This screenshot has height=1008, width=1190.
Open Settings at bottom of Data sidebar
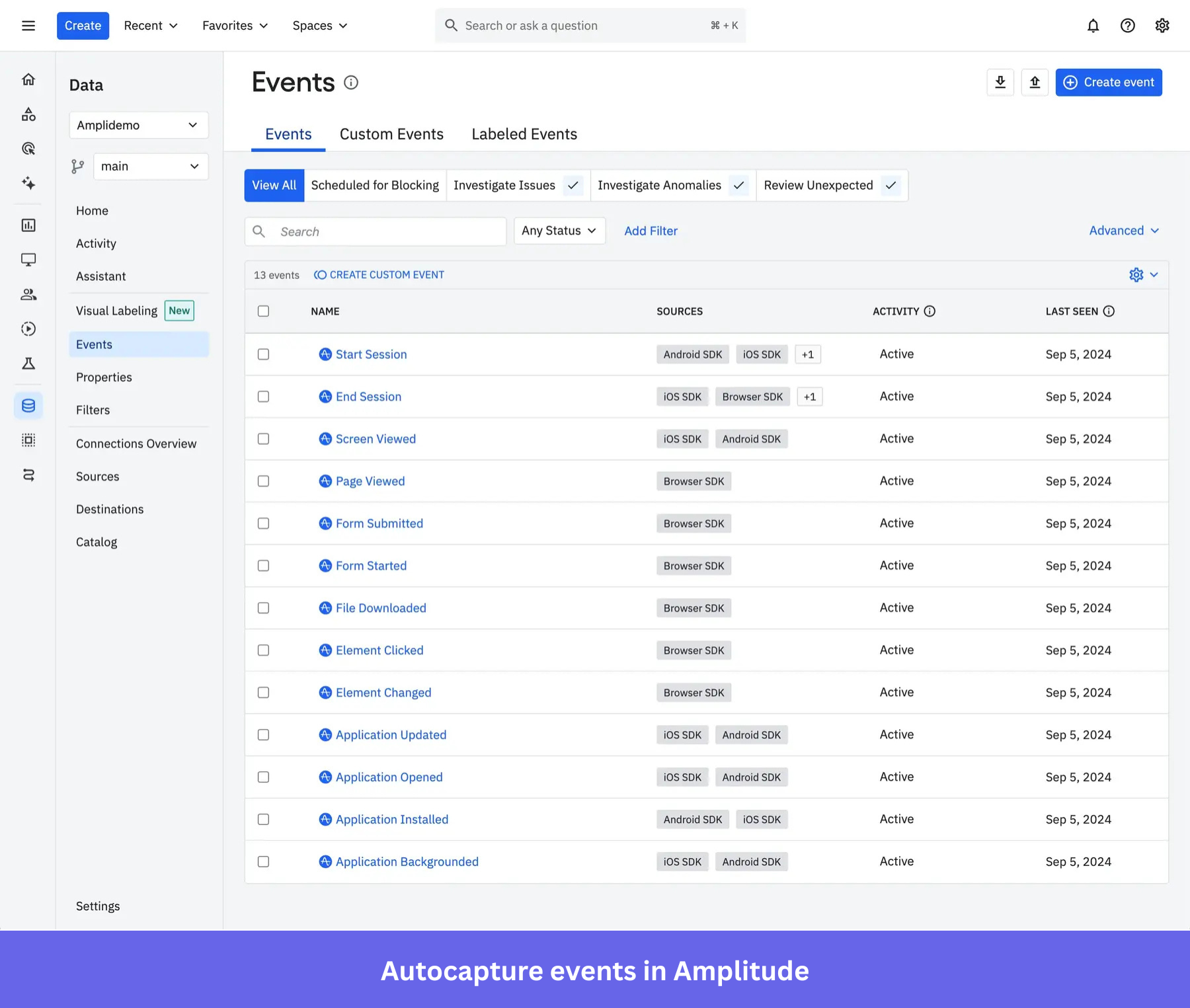click(x=98, y=906)
